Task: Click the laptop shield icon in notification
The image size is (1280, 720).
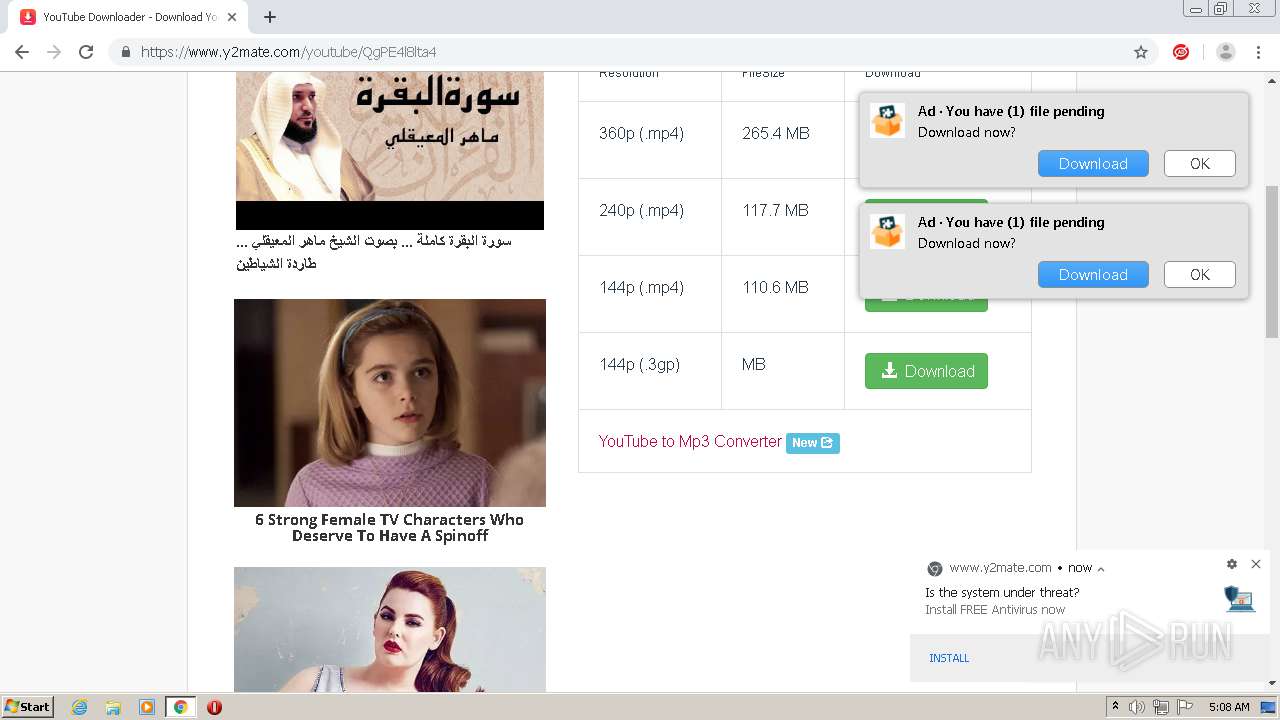Action: pyautogui.click(x=1239, y=599)
